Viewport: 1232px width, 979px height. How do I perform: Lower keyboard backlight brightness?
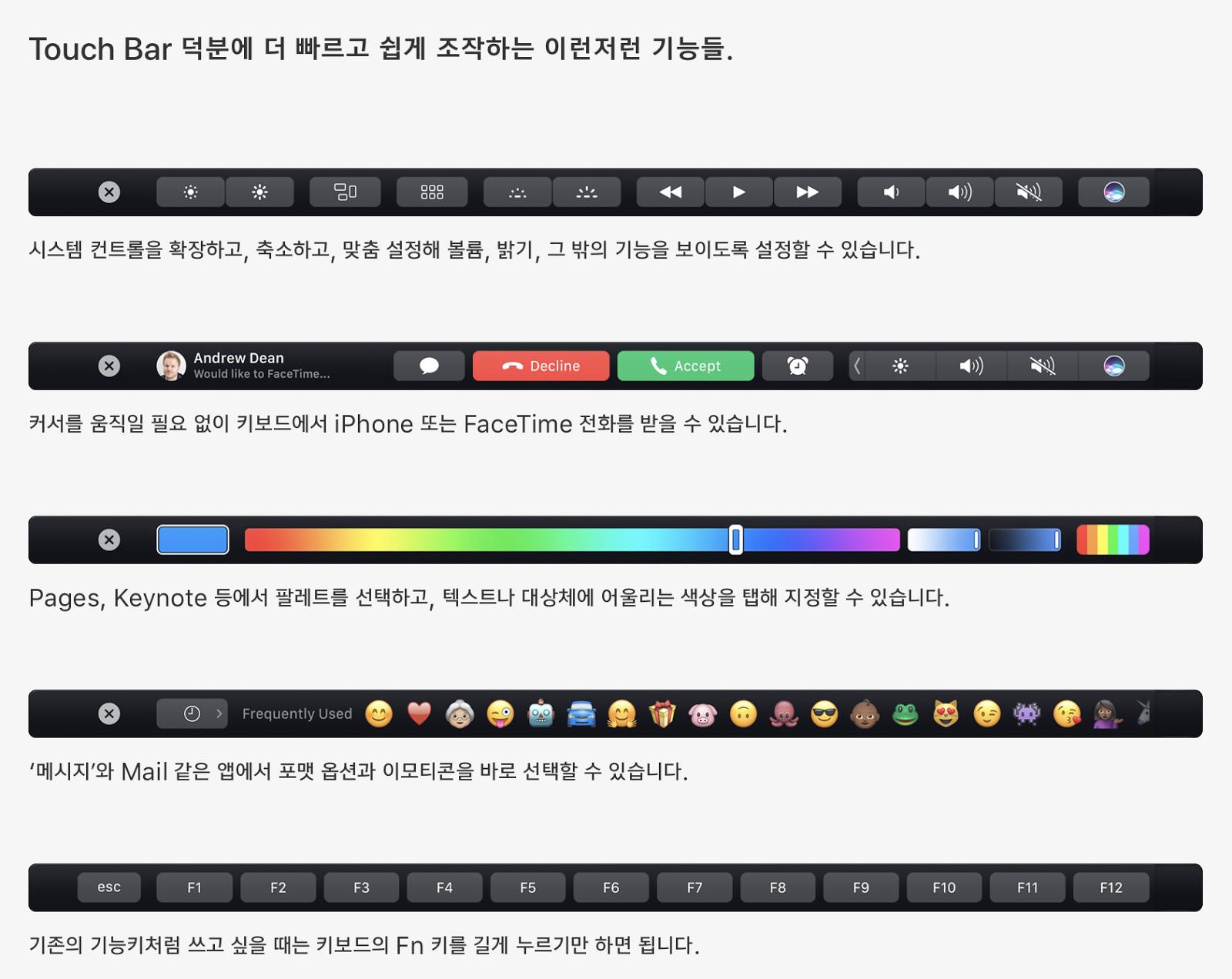click(517, 192)
